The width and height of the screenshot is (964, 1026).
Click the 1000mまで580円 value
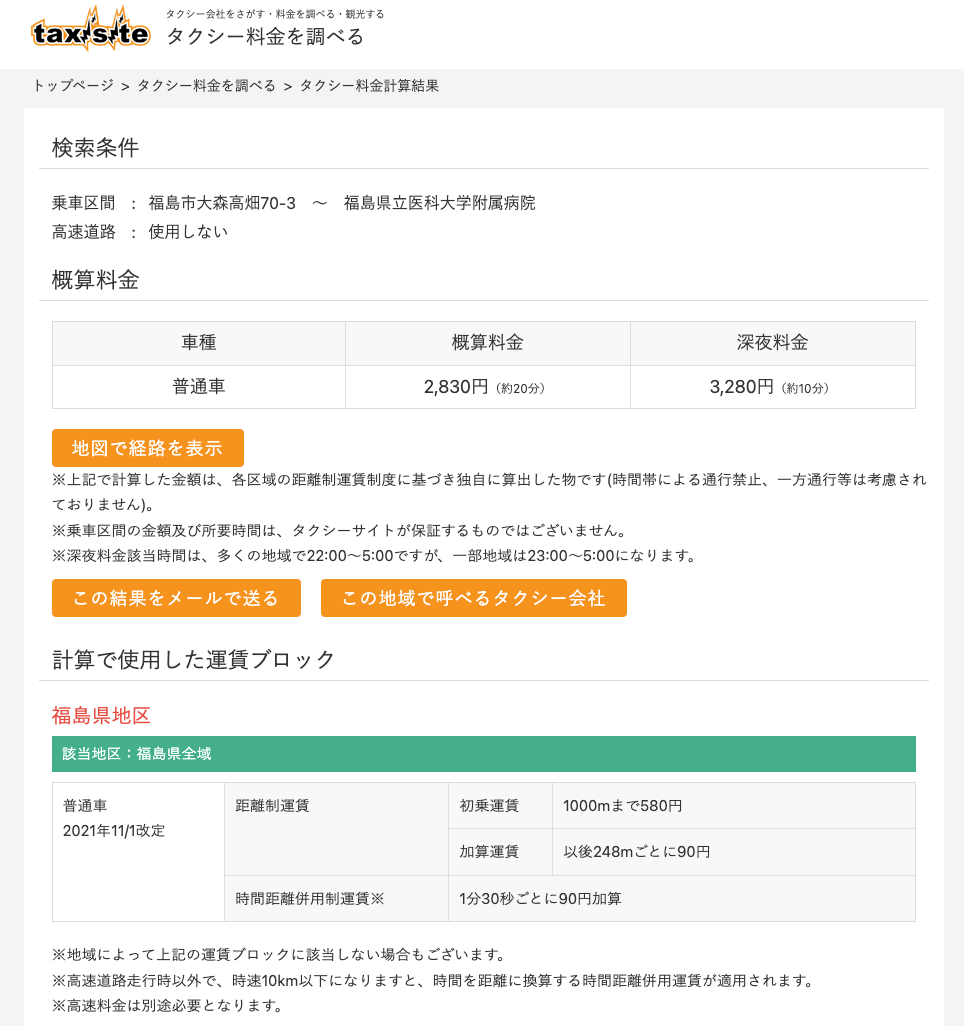(622, 806)
